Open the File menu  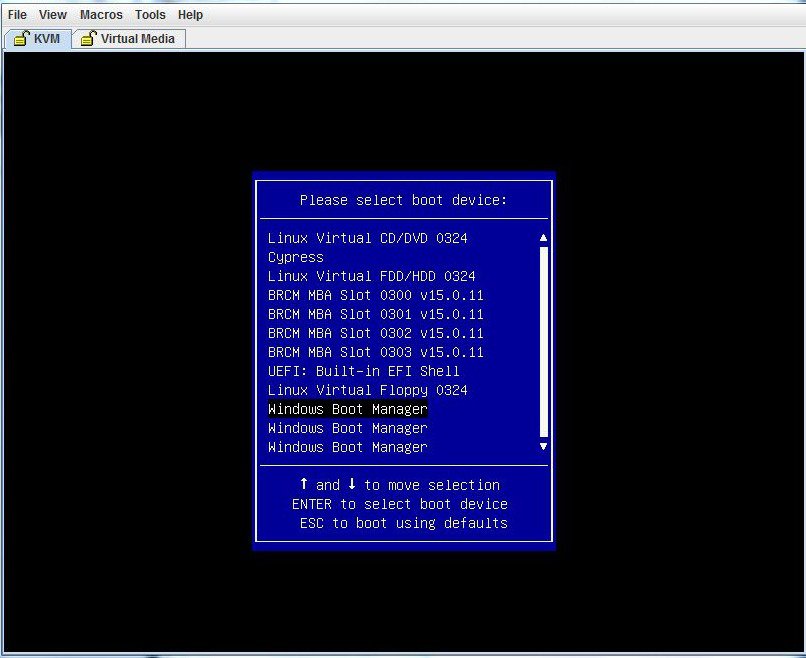tap(17, 15)
